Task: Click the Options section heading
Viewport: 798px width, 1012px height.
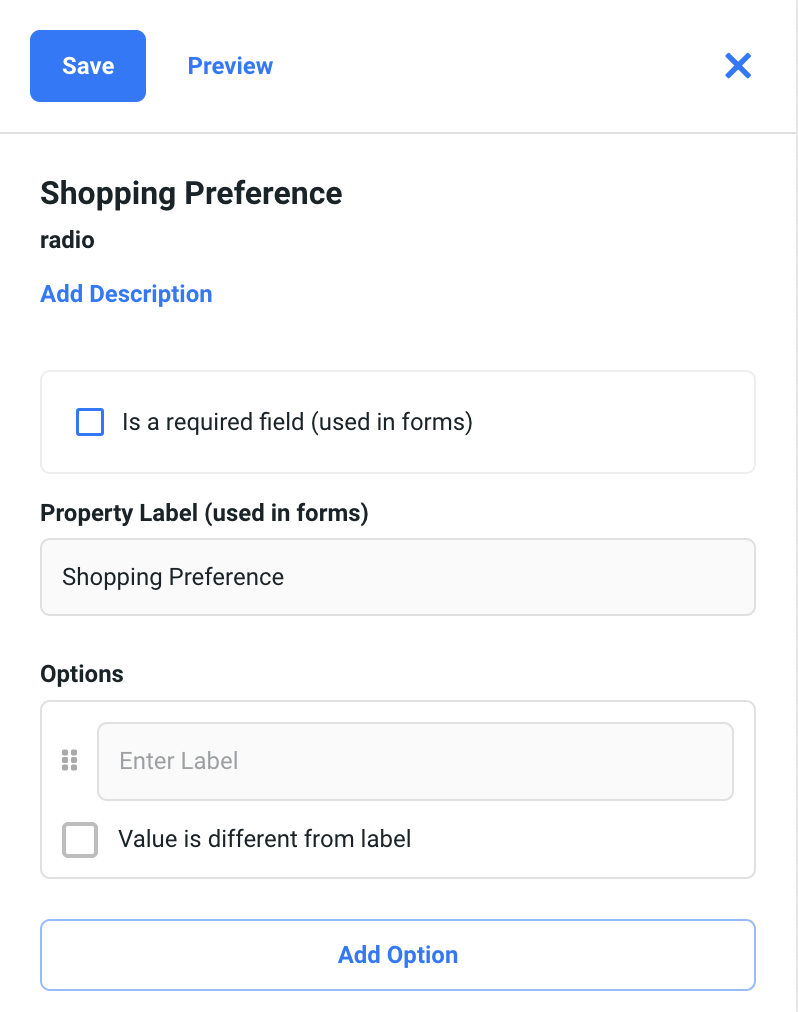Action: (x=82, y=674)
